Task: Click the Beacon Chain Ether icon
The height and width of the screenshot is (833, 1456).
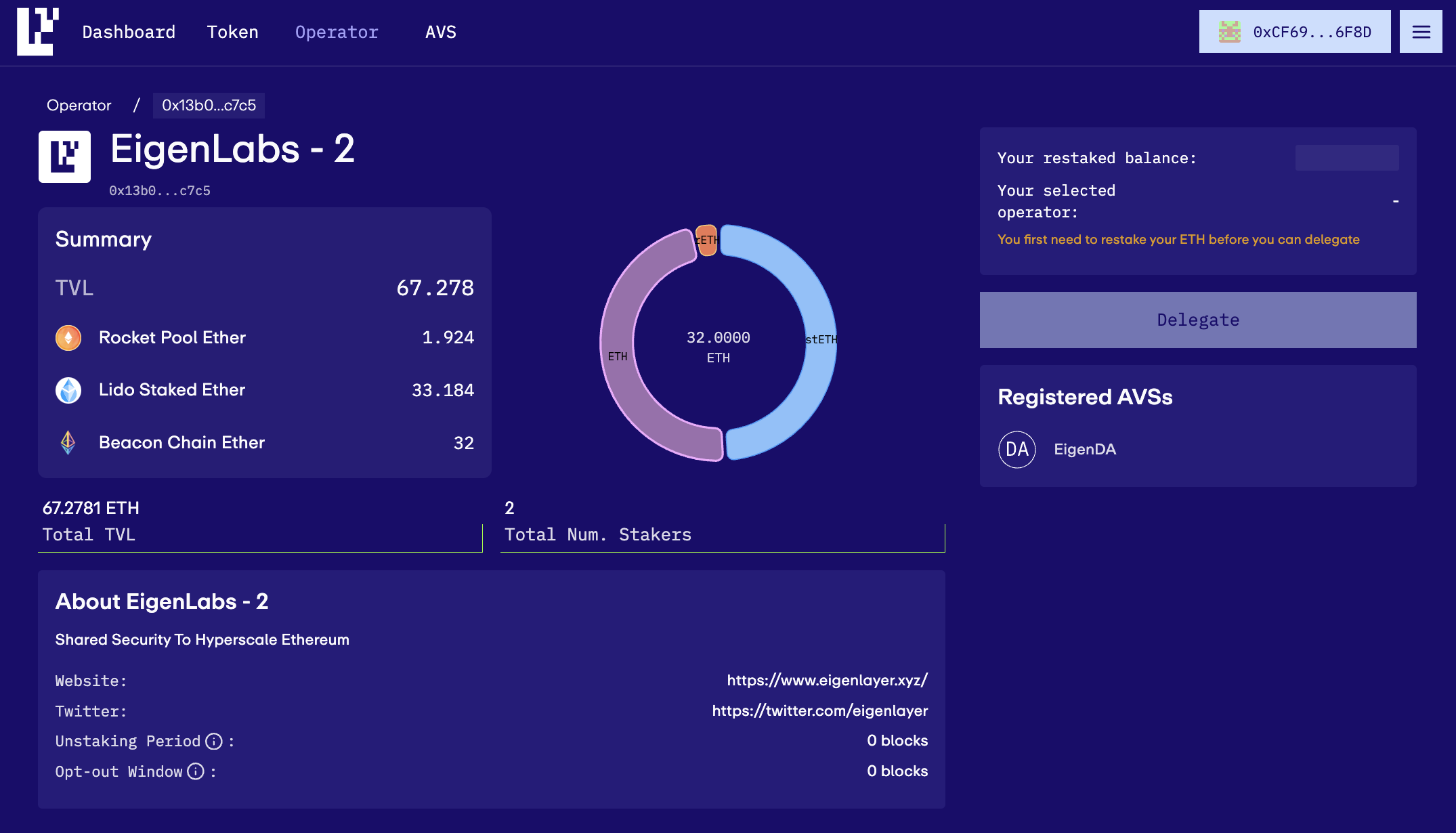Action: point(68,443)
